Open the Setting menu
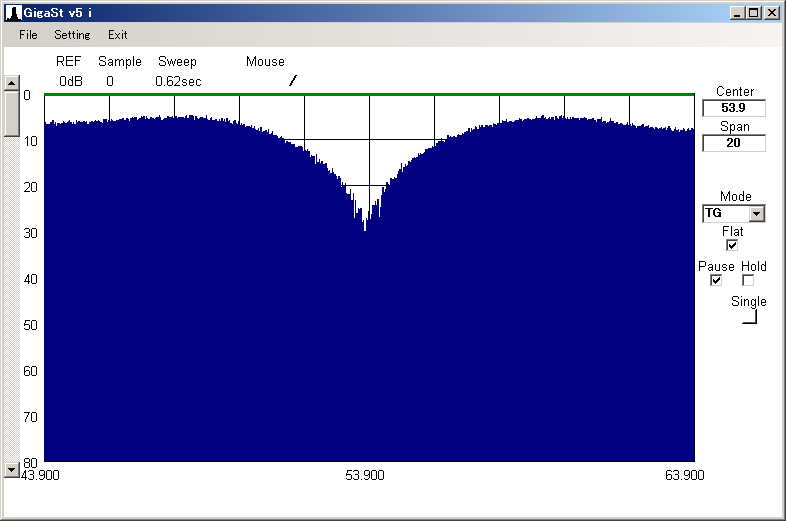Viewport: 786px width, 521px height. coord(72,35)
